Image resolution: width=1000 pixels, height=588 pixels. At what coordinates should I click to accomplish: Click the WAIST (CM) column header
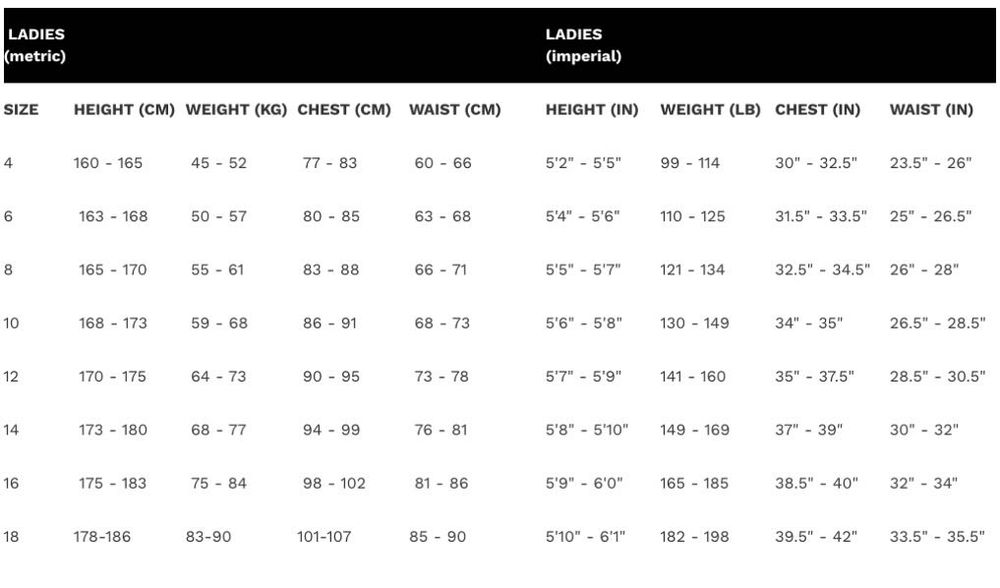tap(454, 110)
